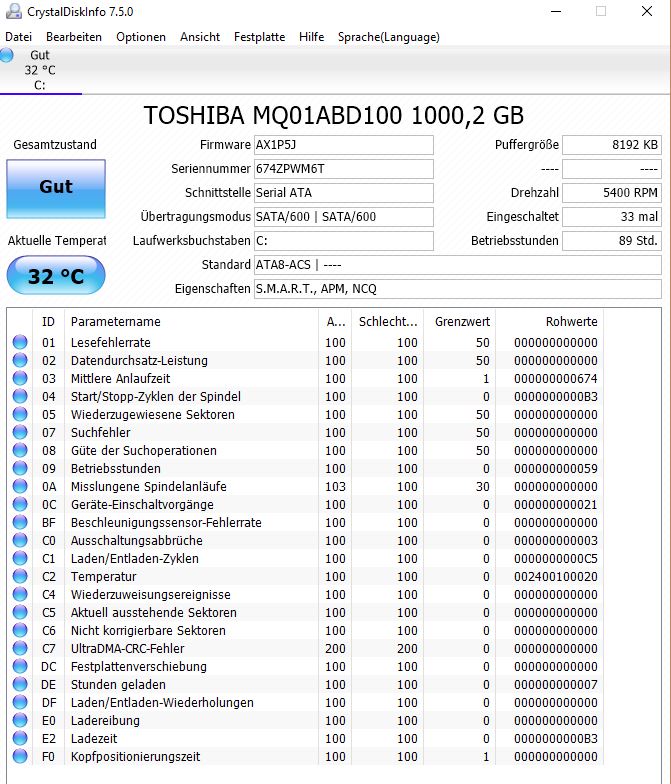
Task: Click raw value 000000000674 for Mittlere Anlaufzeit
Action: coord(556,378)
